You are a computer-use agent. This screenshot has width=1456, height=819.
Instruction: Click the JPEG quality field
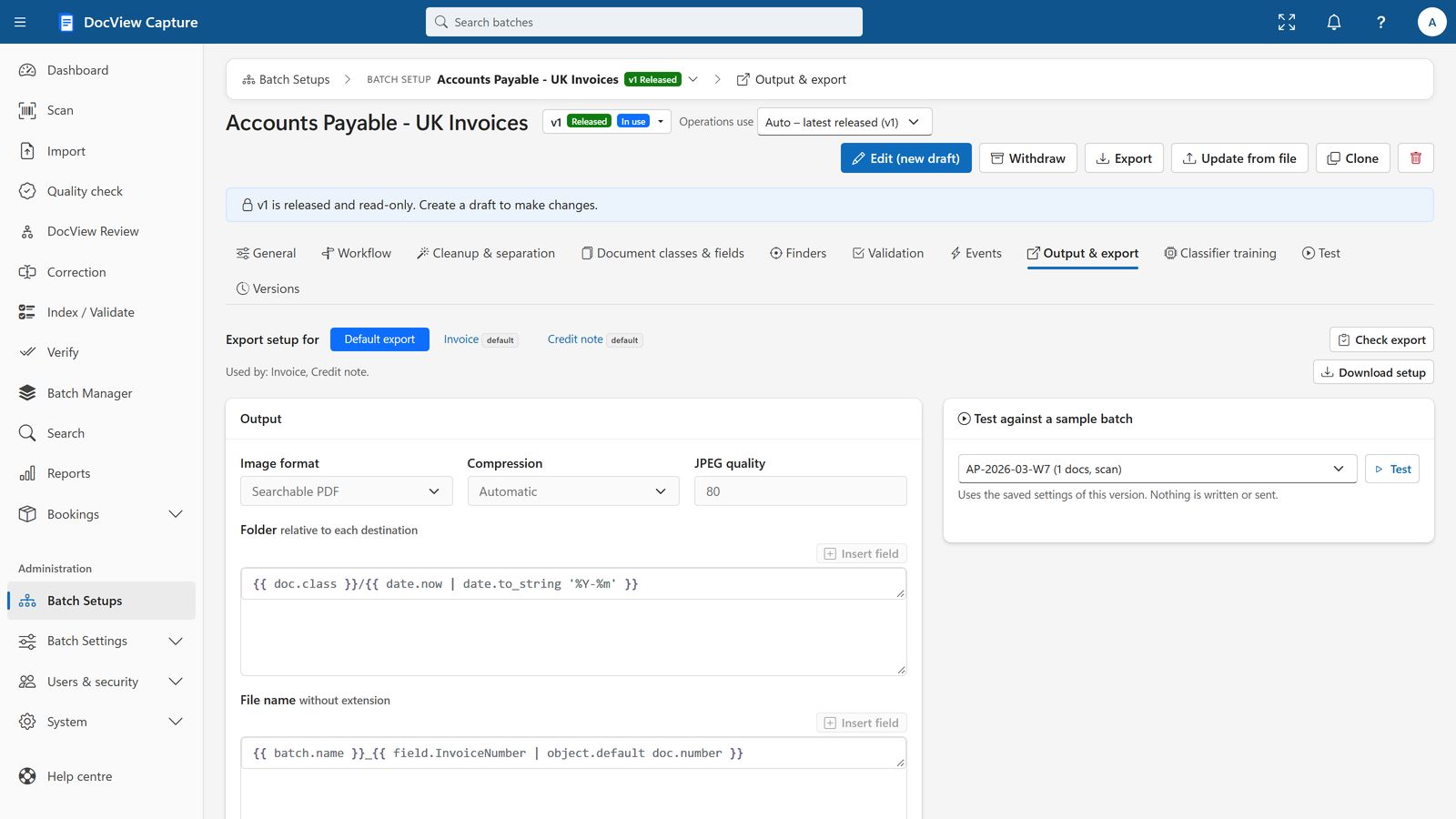pos(801,491)
